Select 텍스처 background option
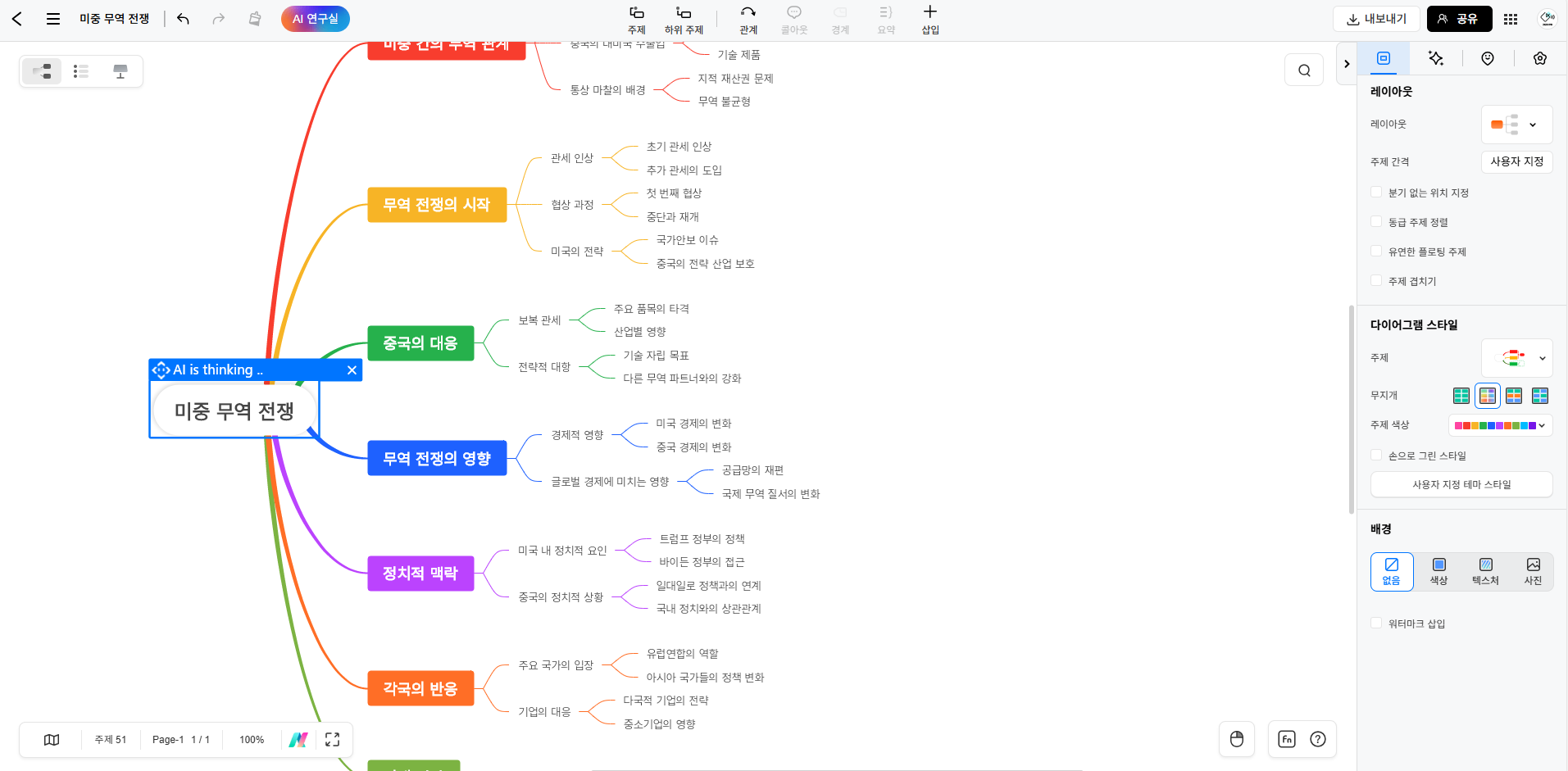Viewport: 1568px width, 771px height. pos(1485,572)
